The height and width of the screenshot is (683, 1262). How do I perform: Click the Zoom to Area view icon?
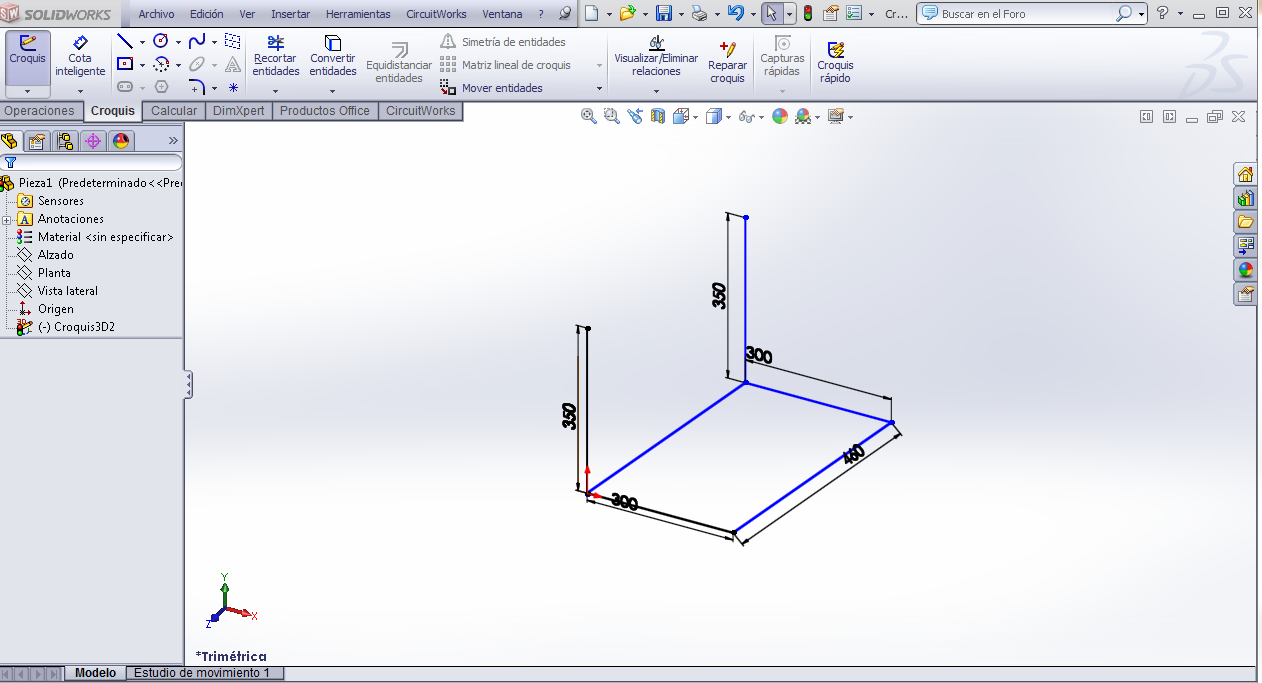point(611,116)
